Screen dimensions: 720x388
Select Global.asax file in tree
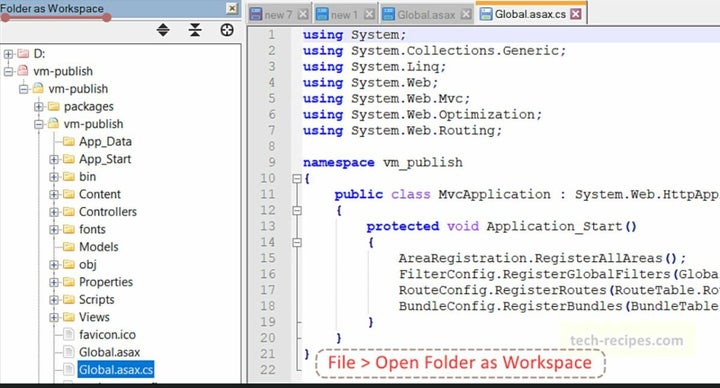tap(109, 352)
